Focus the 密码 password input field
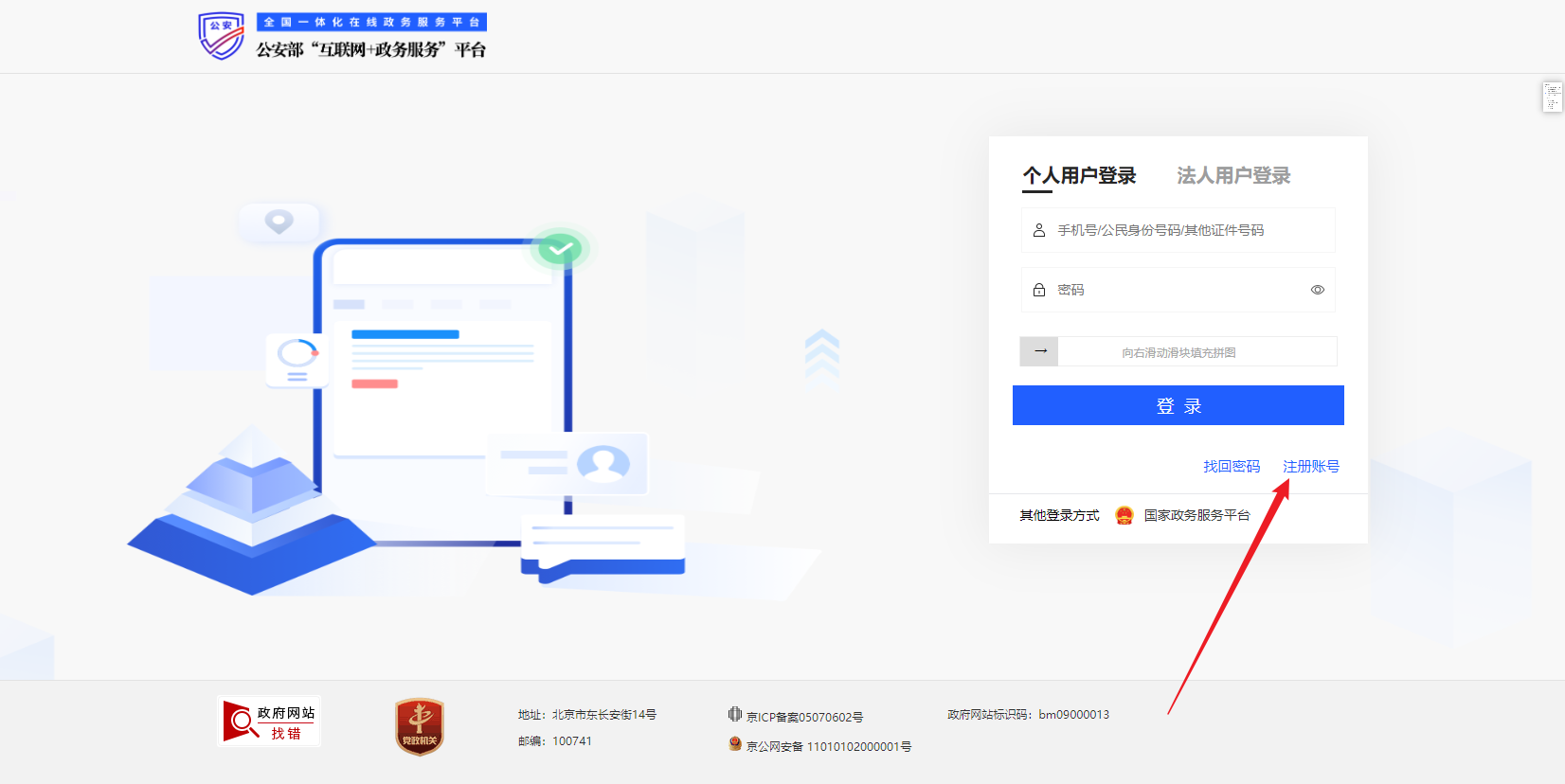The height and width of the screenshot is (784, 1565). click(x=1175, y=290)
